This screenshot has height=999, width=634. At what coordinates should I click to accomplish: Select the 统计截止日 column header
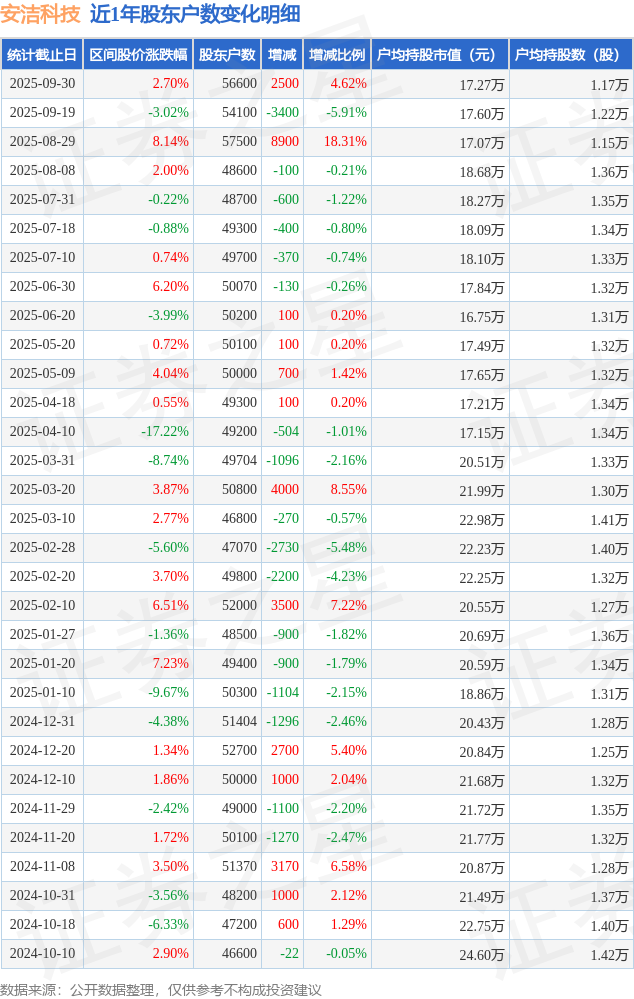coord(42,55)
